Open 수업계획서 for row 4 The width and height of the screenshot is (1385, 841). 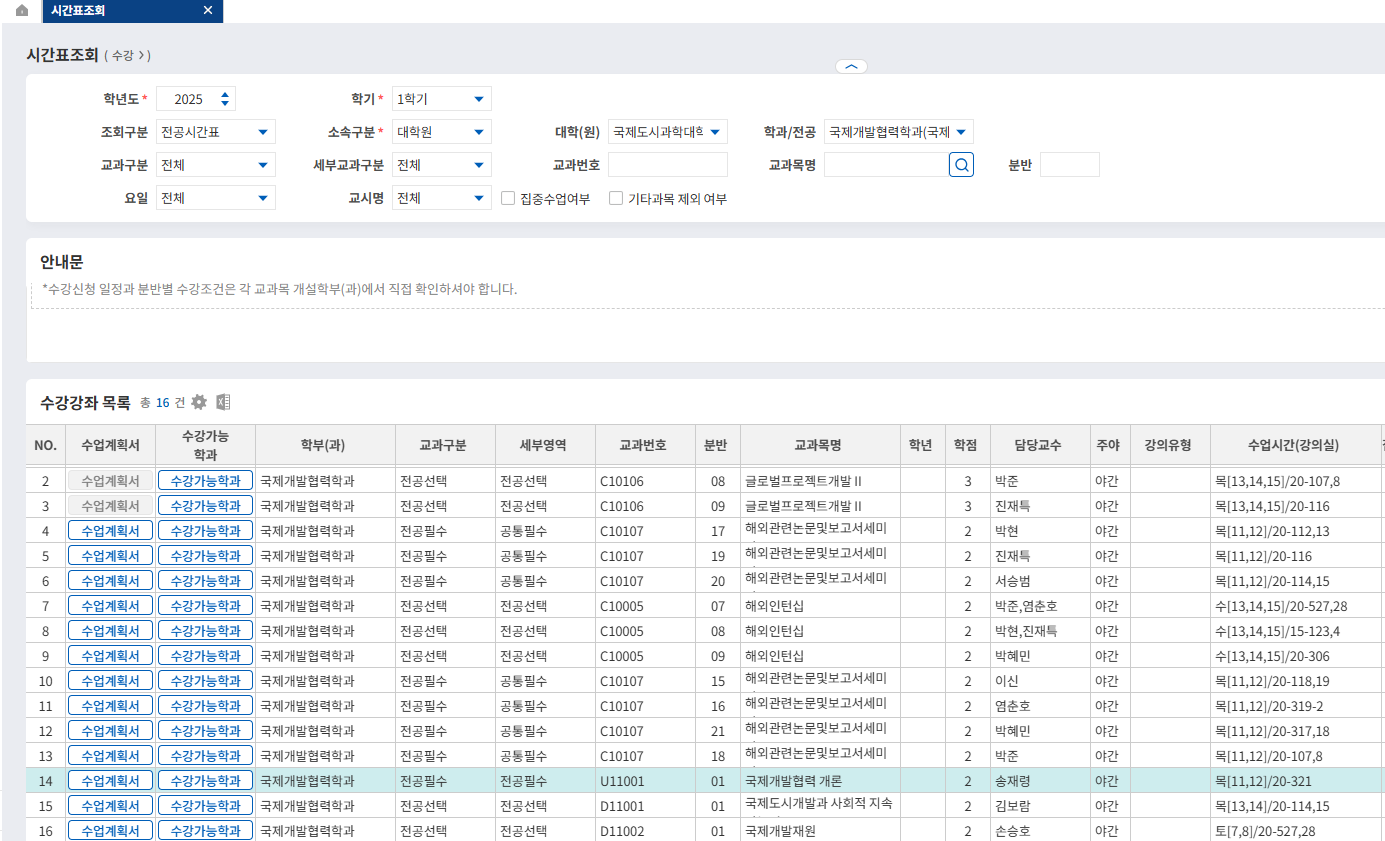click(x=110, y=531)
